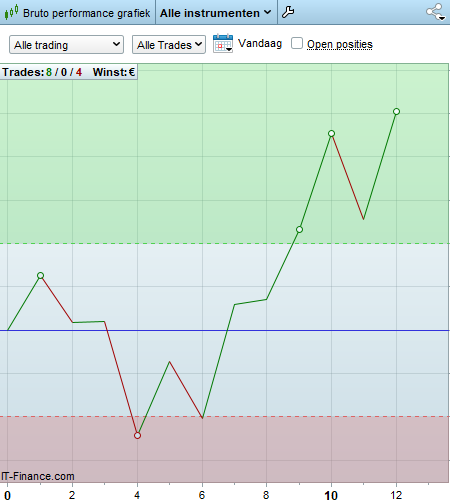
Task: Click the x-axis label 4
Action: 137,495
